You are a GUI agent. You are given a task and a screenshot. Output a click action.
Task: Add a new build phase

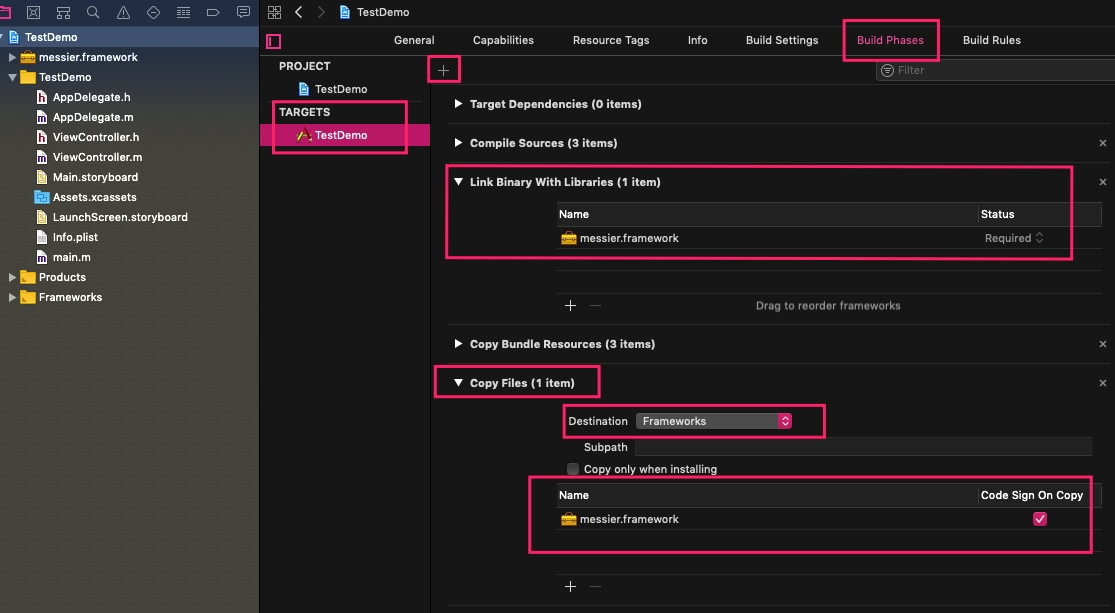coord(444,70)
